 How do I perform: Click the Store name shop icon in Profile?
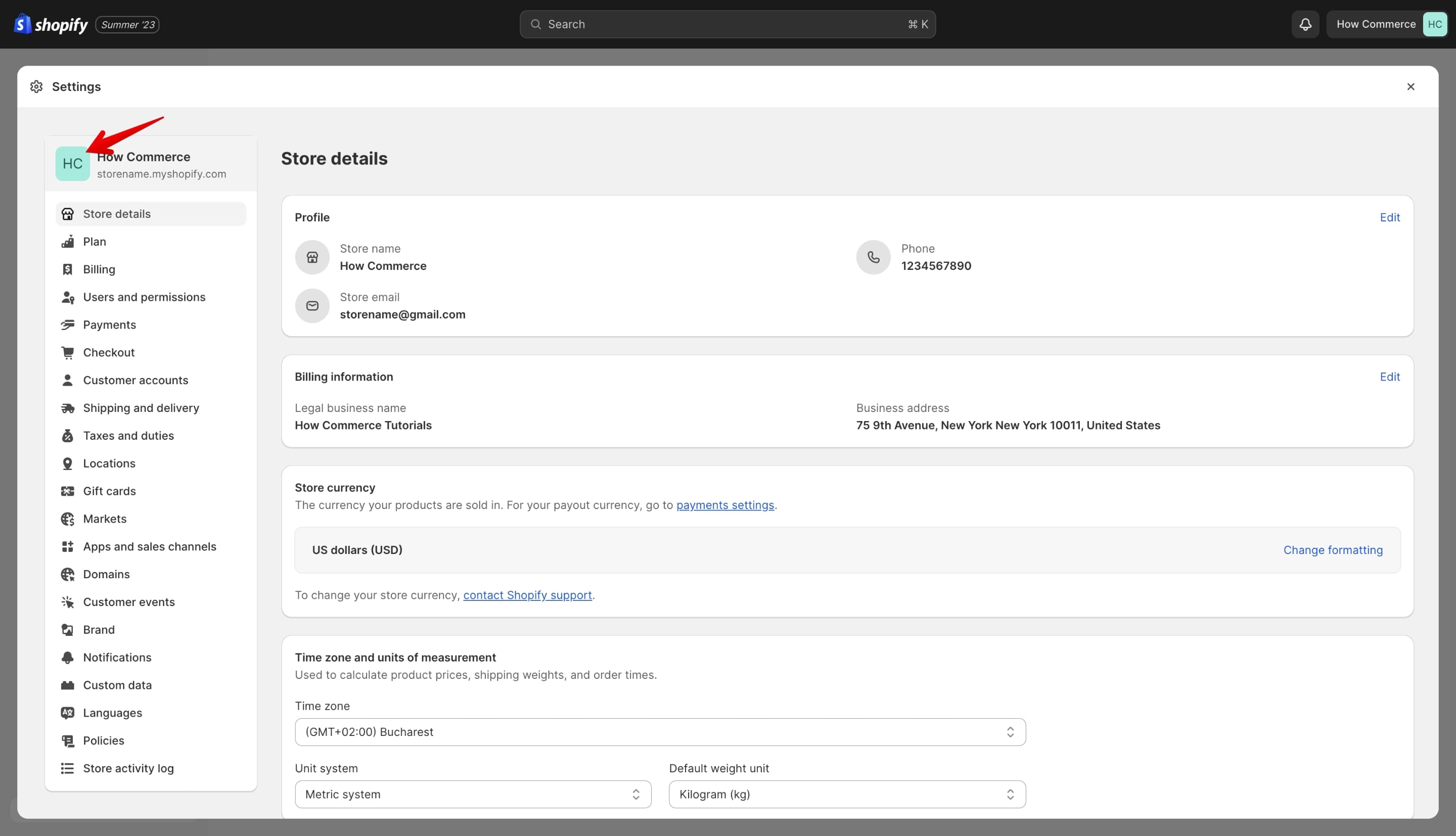click(312, 257)
